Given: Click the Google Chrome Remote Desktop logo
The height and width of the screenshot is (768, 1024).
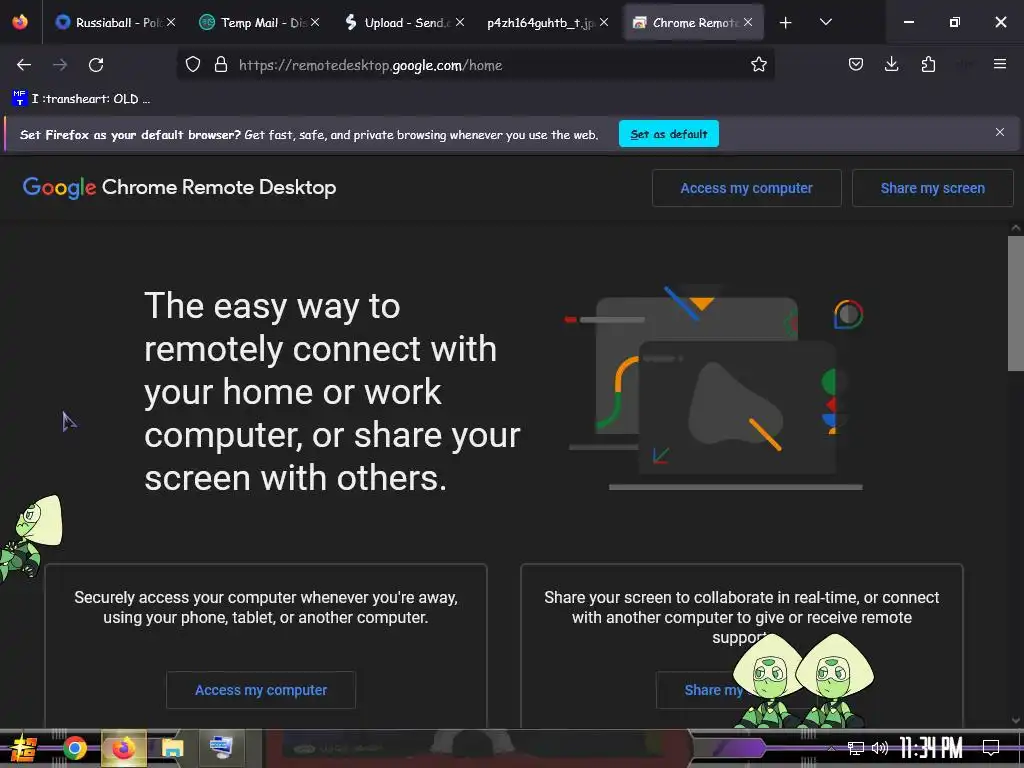Looking at the screenshot, I should 180,187.
